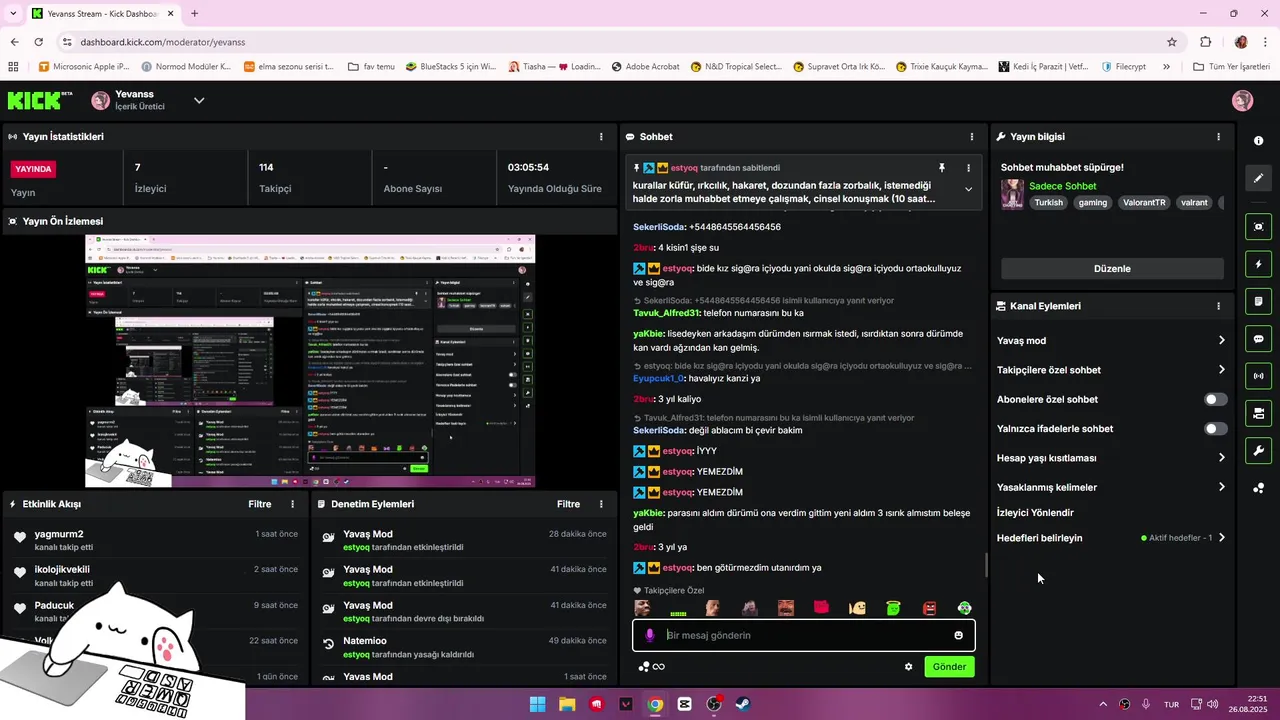Click the lightning bolt icon in right sidebar
The width and height of the screenshot is (1280, 720).
point(1258,264)
